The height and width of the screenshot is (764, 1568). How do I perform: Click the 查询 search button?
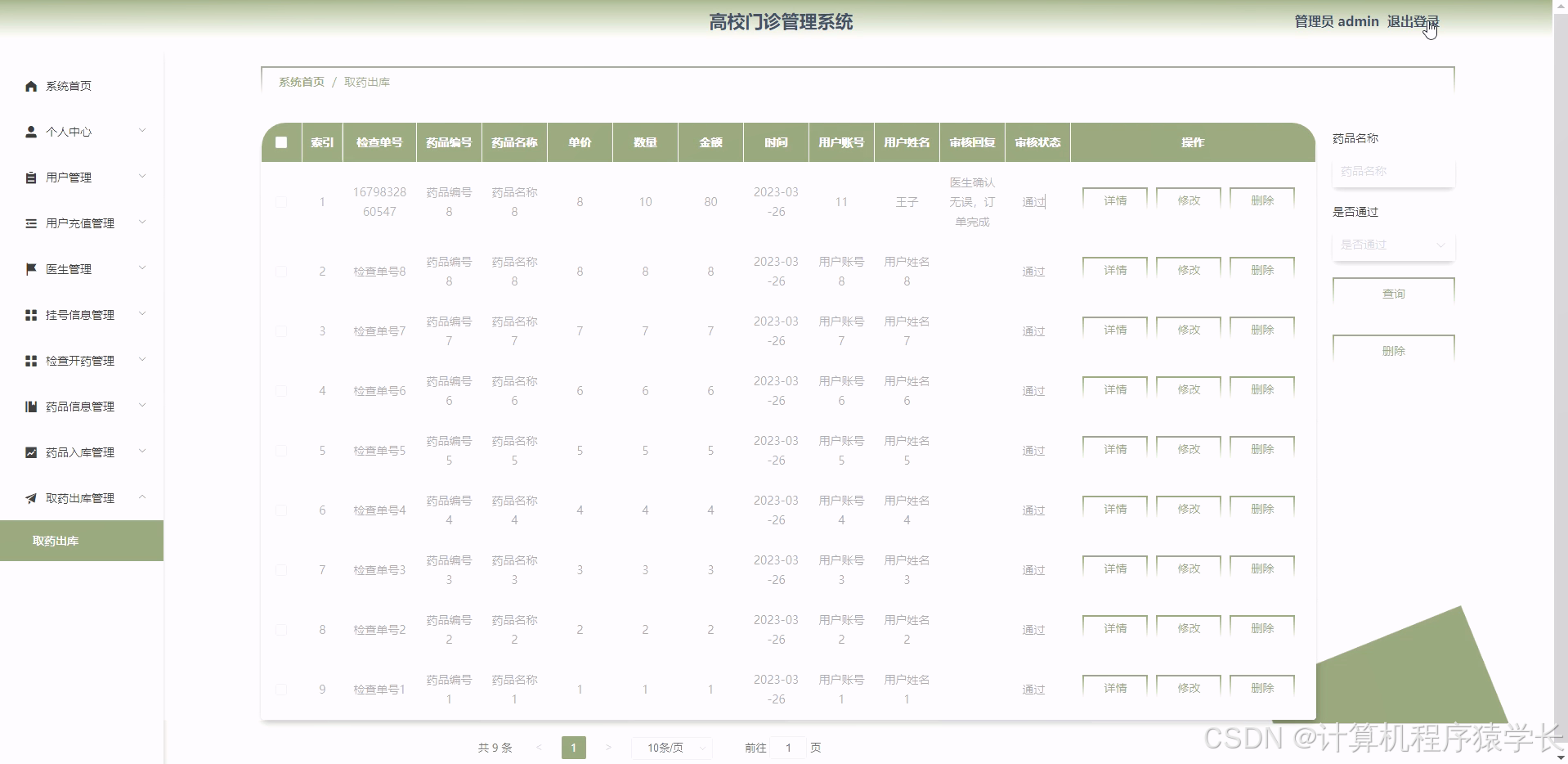[x=1393, y=294]
